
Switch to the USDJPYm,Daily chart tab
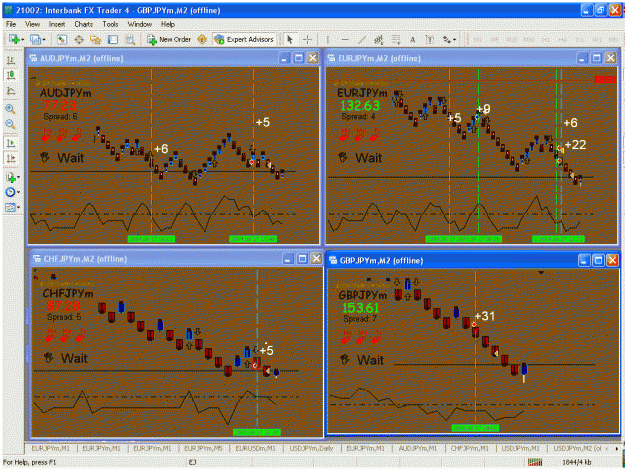point(311,448)
